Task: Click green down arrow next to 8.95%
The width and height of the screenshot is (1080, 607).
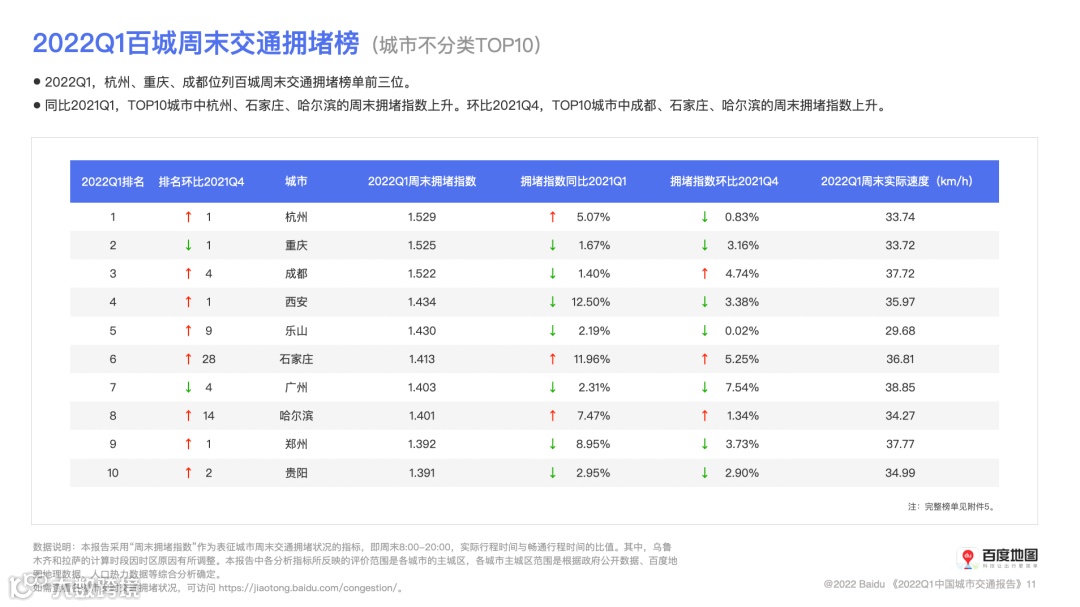Action: pos(552,444)
